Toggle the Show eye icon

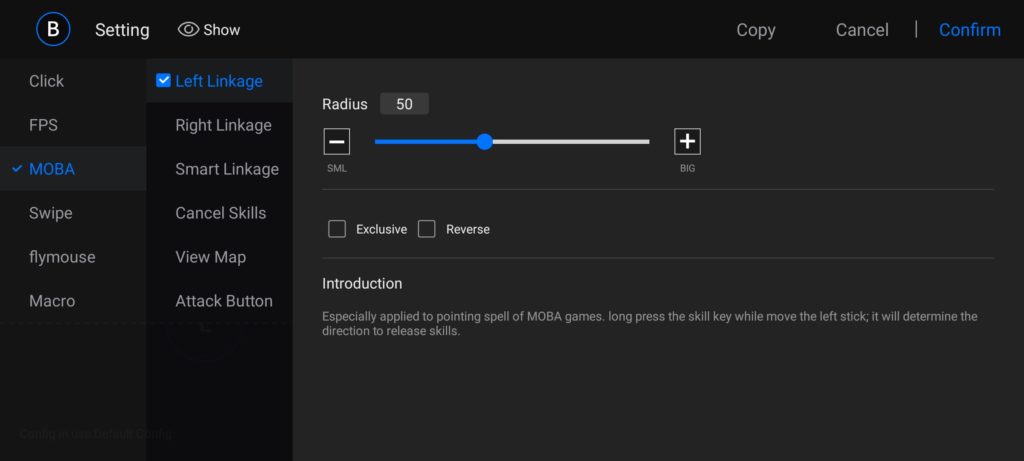click(x=188, y=30)
